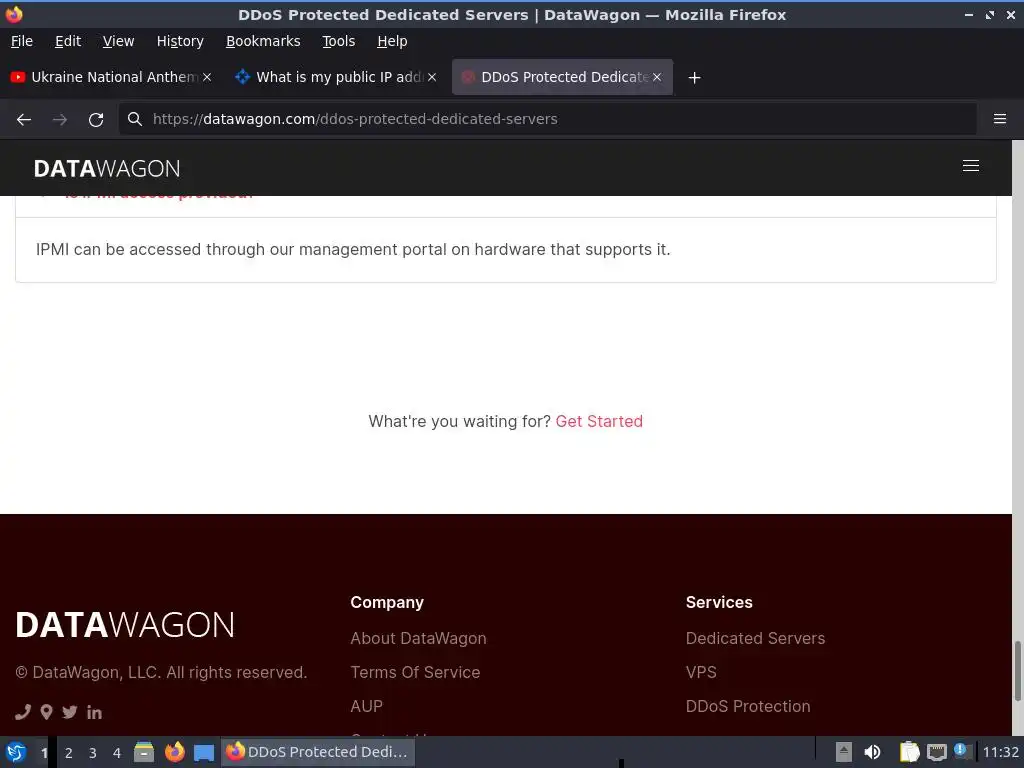
Task: Close the Ukraine National Anthem tab
Action: pos(206,77)
